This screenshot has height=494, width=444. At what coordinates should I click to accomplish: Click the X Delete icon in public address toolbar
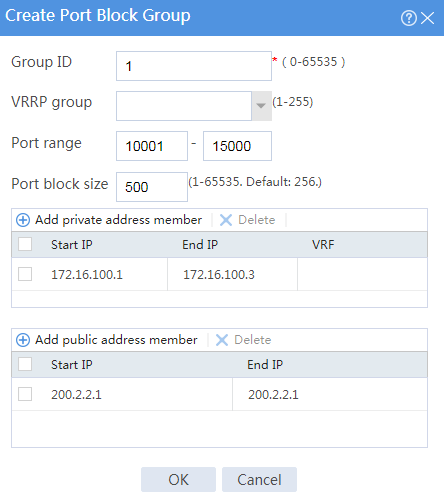[222, 340]
